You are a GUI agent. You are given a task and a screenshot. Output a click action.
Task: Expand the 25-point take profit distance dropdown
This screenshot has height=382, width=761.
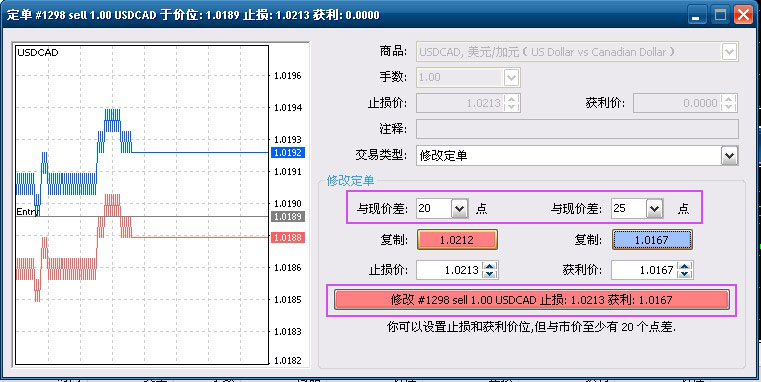click(654, 209)
